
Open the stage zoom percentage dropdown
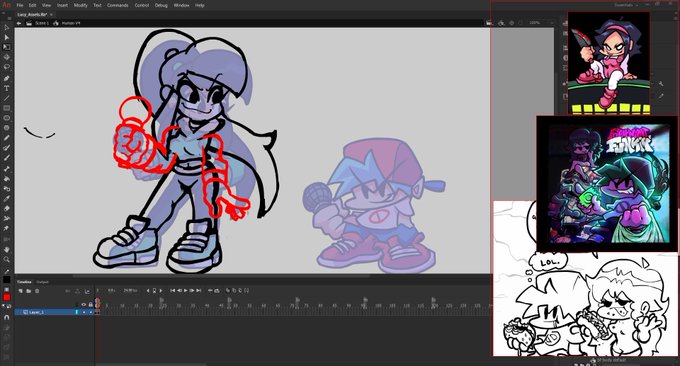[x=542, y=23]
